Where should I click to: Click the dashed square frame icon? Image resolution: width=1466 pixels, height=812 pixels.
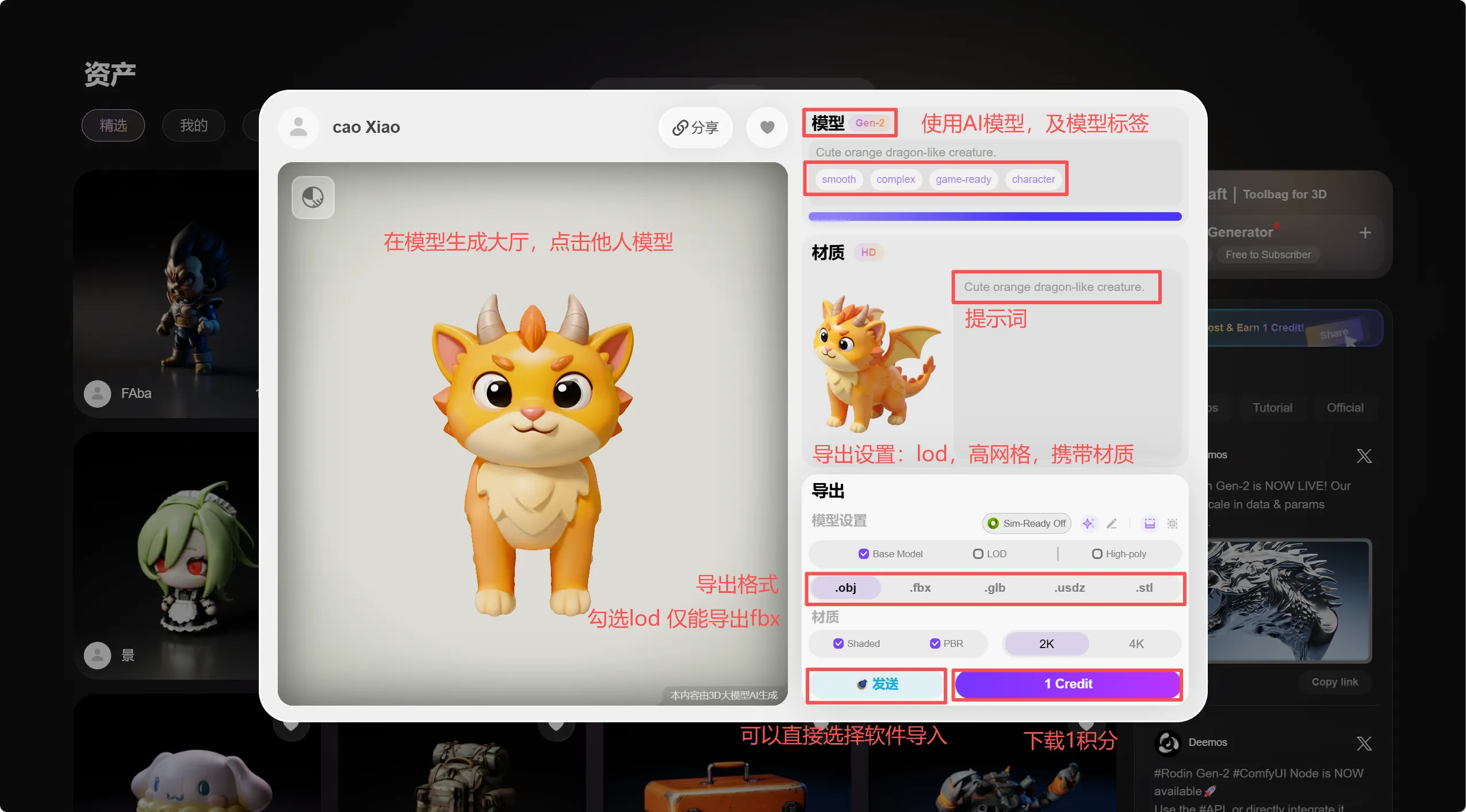point(1172,523)
